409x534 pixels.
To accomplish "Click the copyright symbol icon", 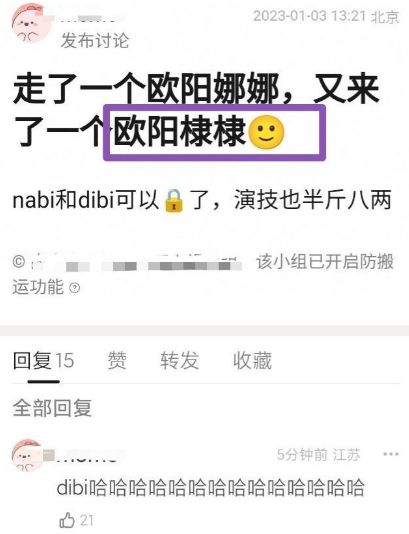I will tap(19, 262).
